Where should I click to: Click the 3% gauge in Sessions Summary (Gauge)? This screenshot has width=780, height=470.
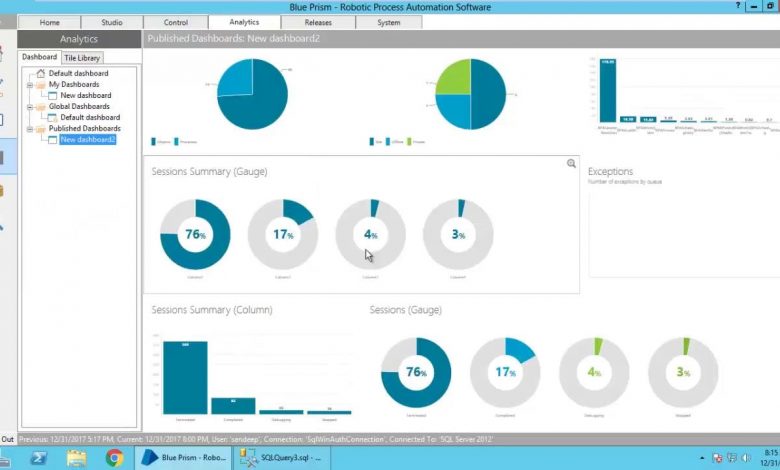pyautogui.click(x=458, y=234)
